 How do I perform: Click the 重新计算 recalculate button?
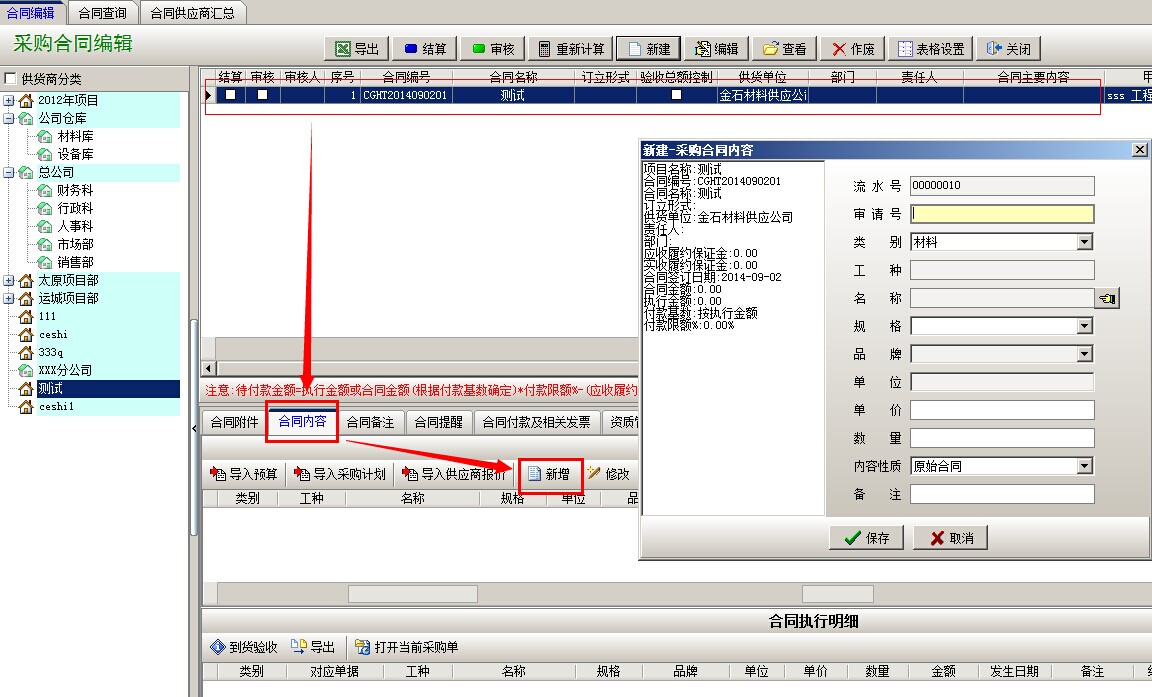(x=570, y=49)
